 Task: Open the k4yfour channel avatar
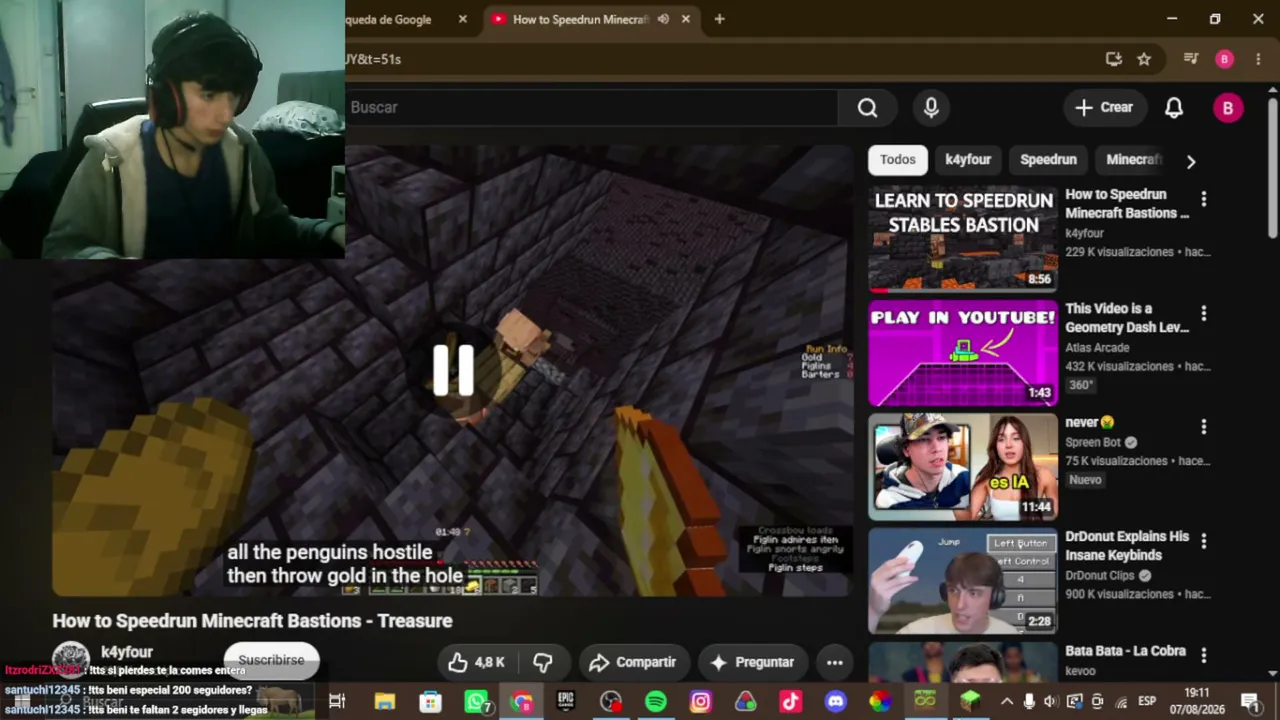(71, 660)
